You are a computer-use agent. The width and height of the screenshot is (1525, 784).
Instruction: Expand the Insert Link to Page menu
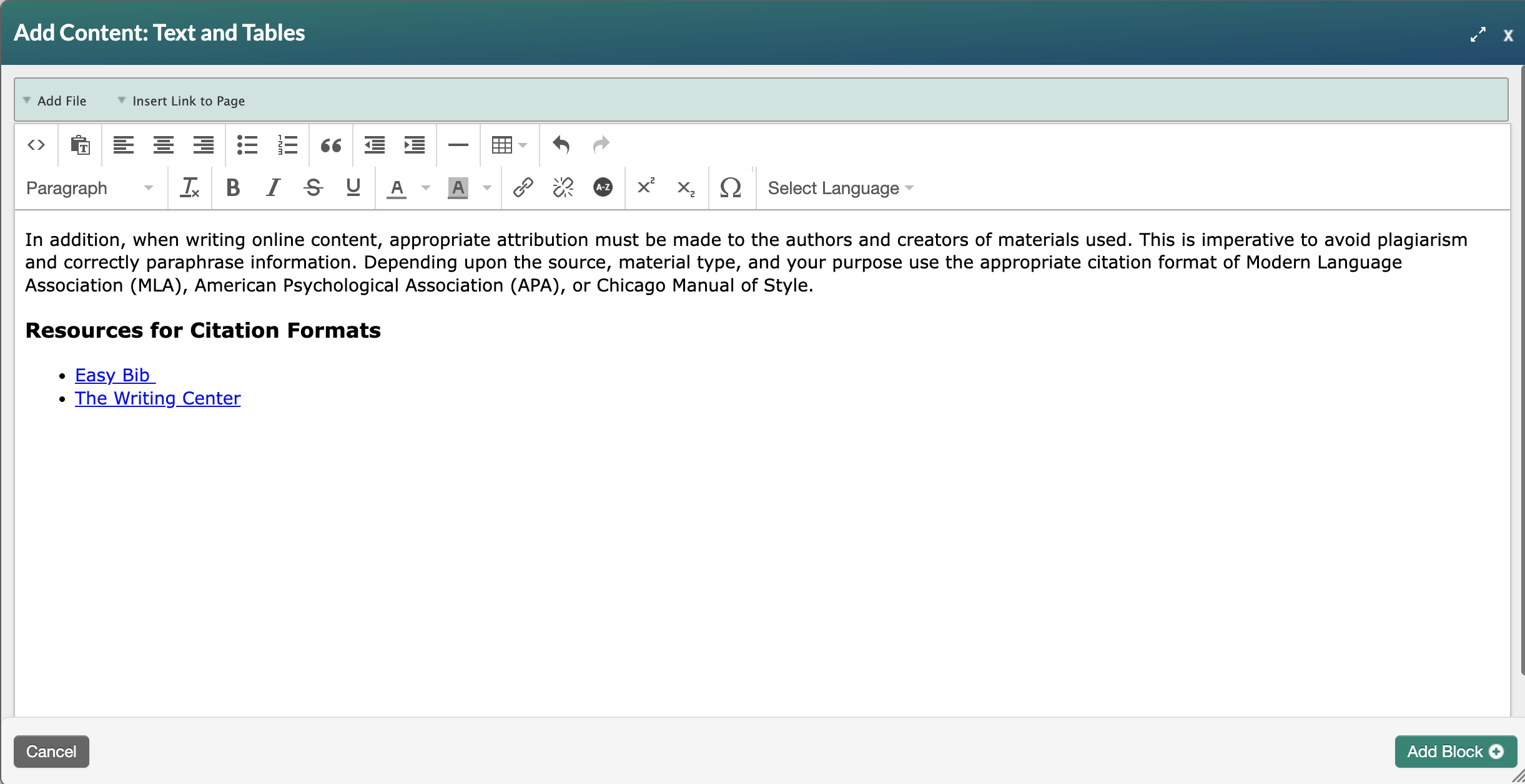coord(181,100)
